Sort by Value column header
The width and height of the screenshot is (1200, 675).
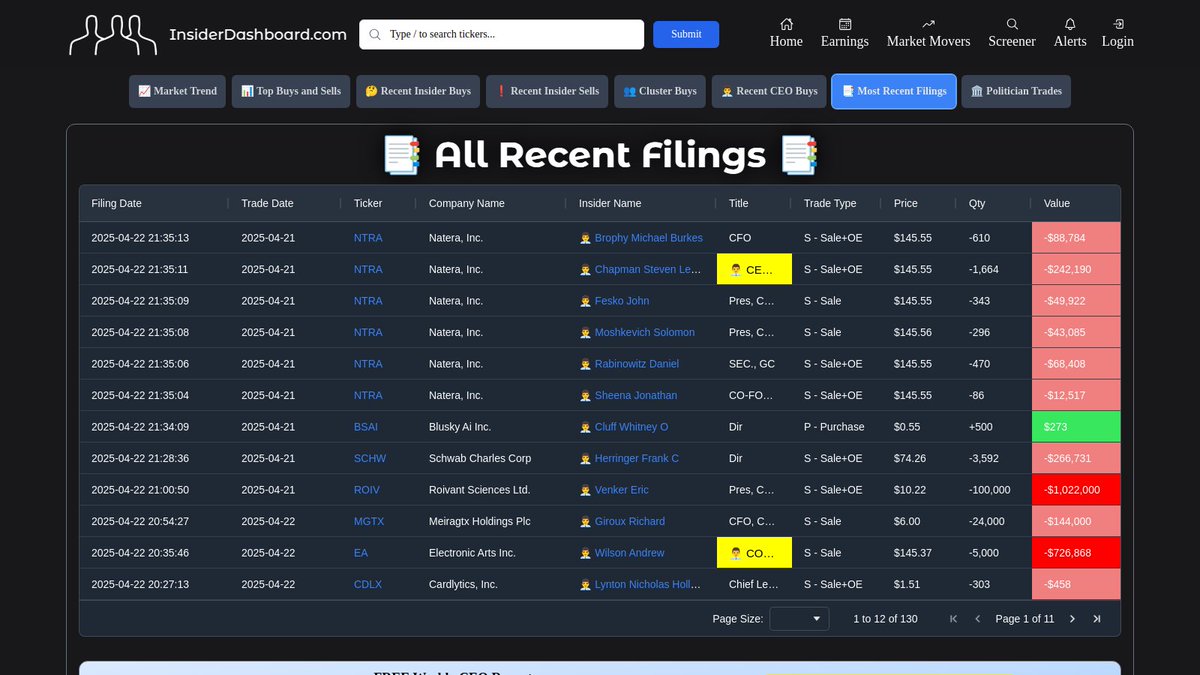[x=1057, y=203]
